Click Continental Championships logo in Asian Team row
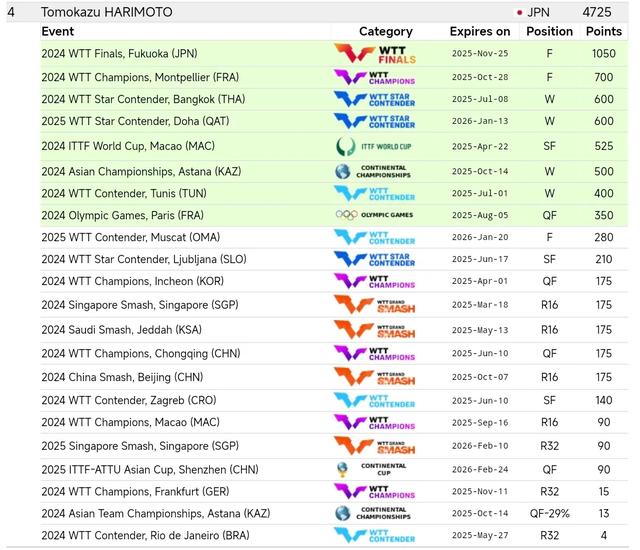640x550 pixels. pos(373,513)
